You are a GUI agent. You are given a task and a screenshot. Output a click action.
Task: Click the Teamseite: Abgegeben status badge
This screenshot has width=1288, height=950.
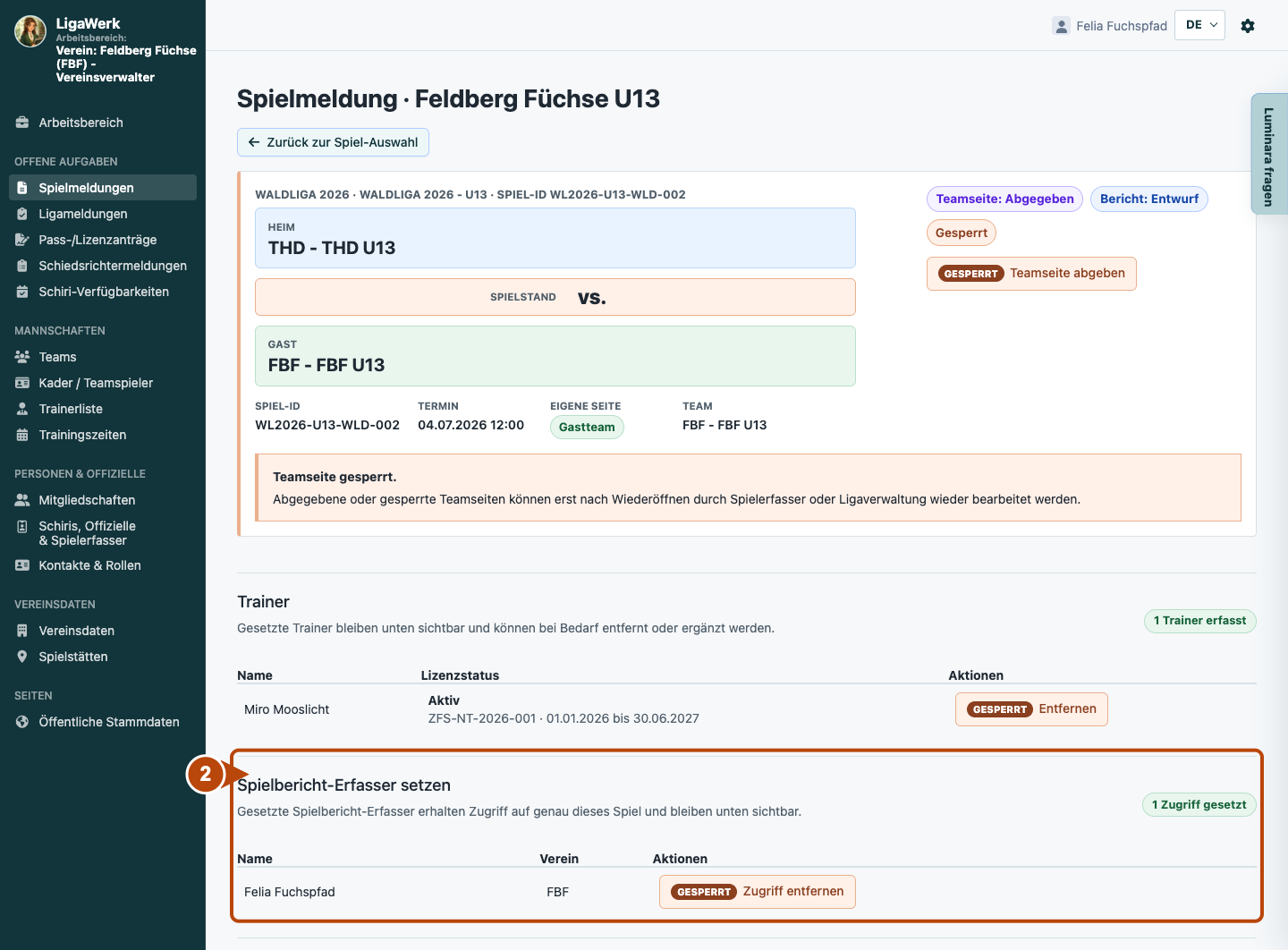coord(1004,199)
